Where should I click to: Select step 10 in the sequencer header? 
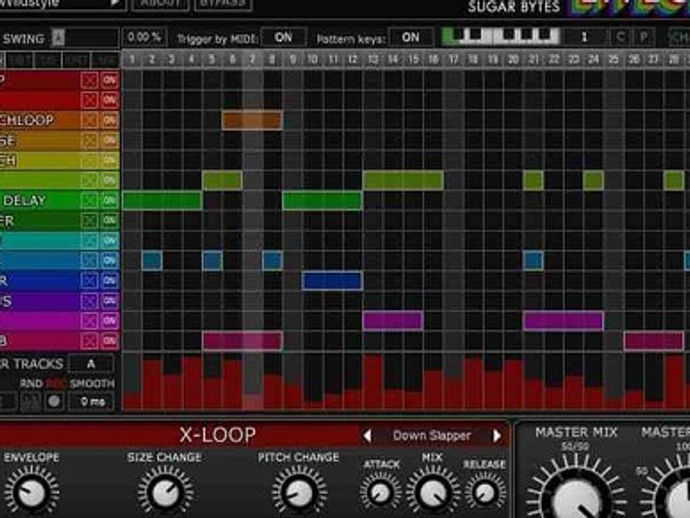312,59
